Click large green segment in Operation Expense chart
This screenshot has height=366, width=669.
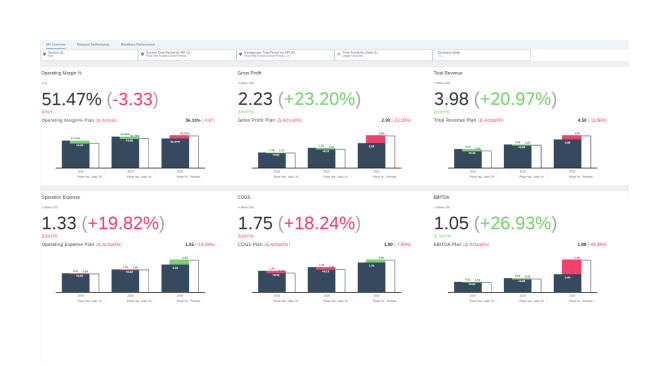point(179,262)
